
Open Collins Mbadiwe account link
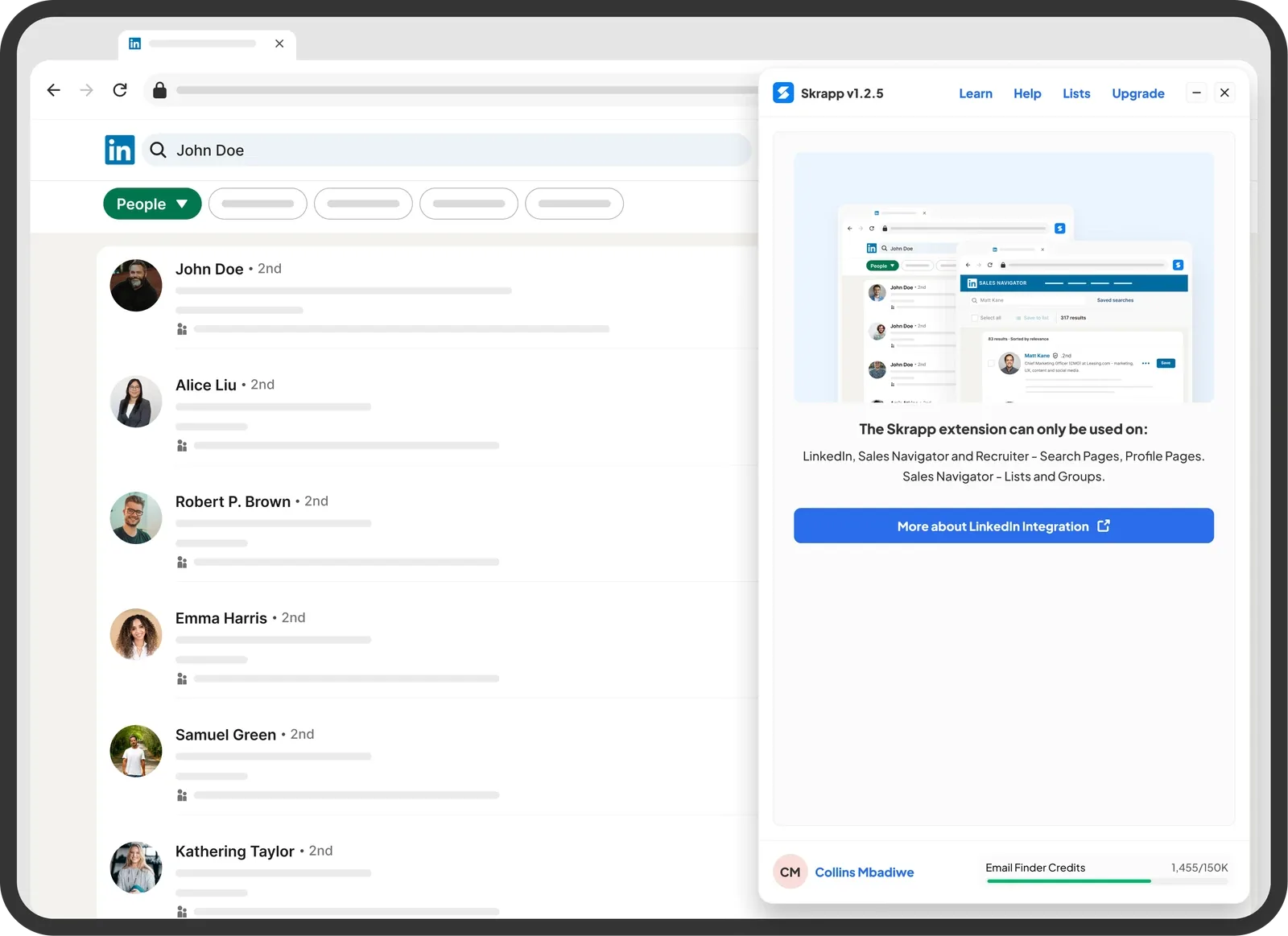click(865, 872)
